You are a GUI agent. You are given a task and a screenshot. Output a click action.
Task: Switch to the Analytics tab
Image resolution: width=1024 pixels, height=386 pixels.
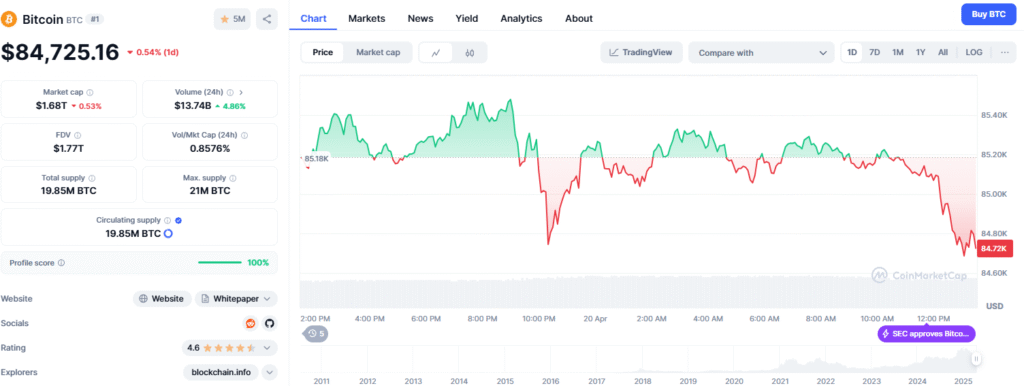pos(521,18)
